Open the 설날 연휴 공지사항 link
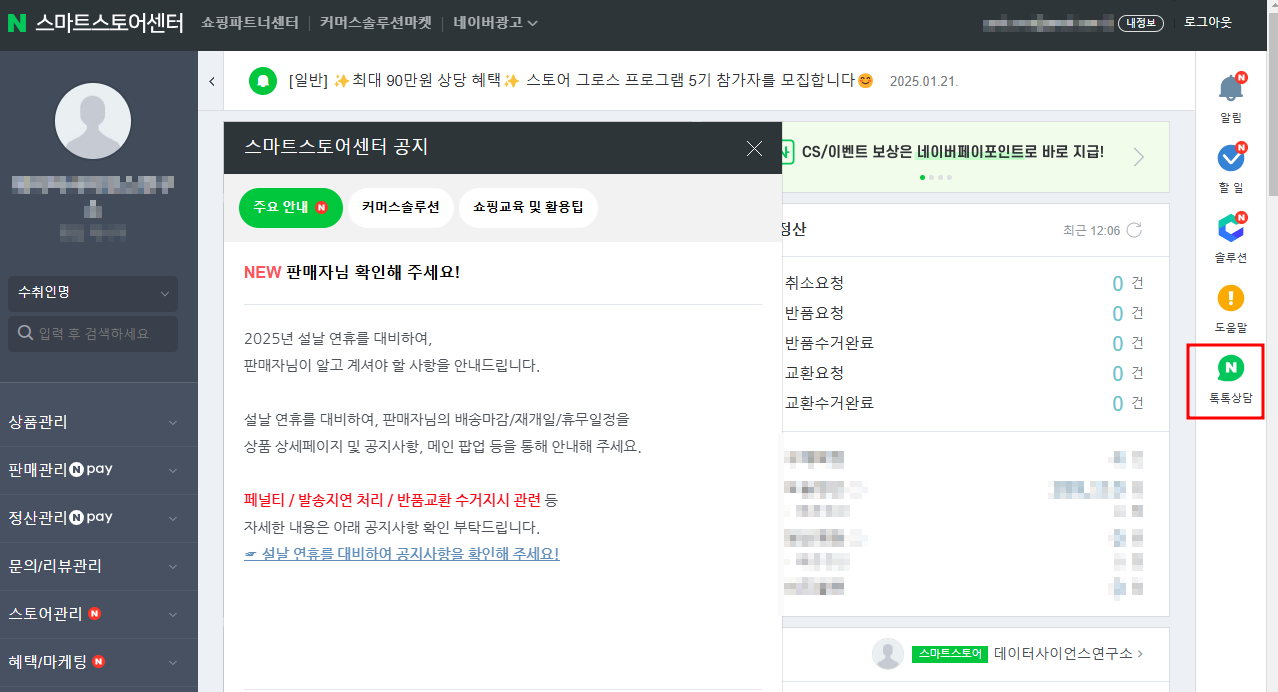 (401, 554)
